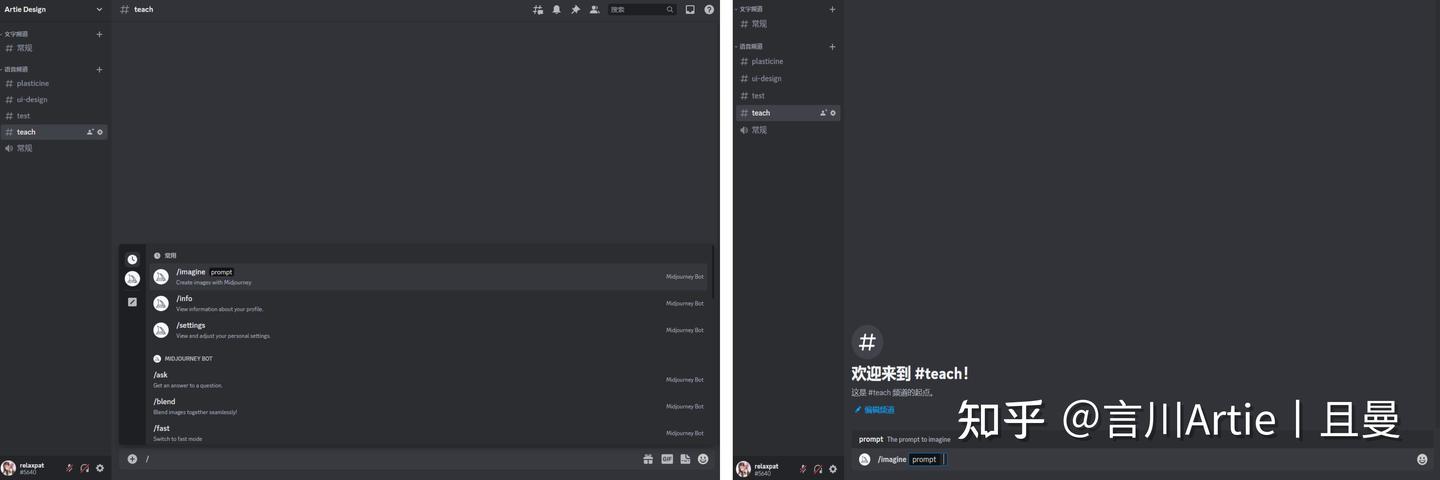Click the plus attach button in left message box
The height and width of the screenshot is (480, 1440).
[x=132, y=459]
